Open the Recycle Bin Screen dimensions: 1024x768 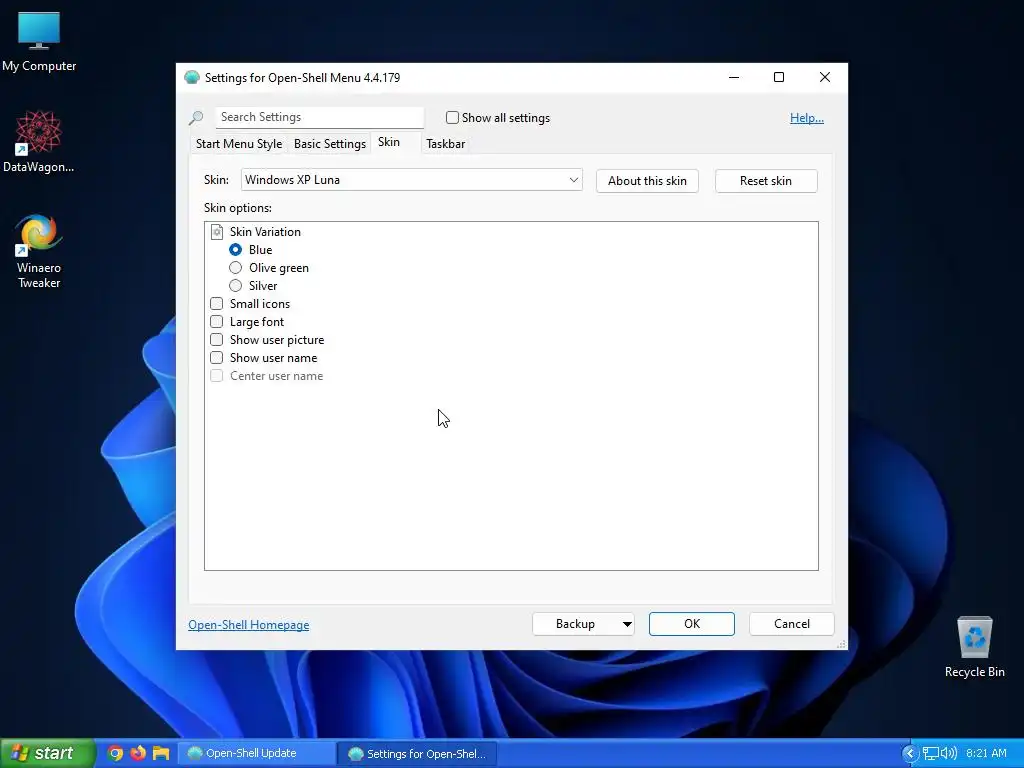974,647
